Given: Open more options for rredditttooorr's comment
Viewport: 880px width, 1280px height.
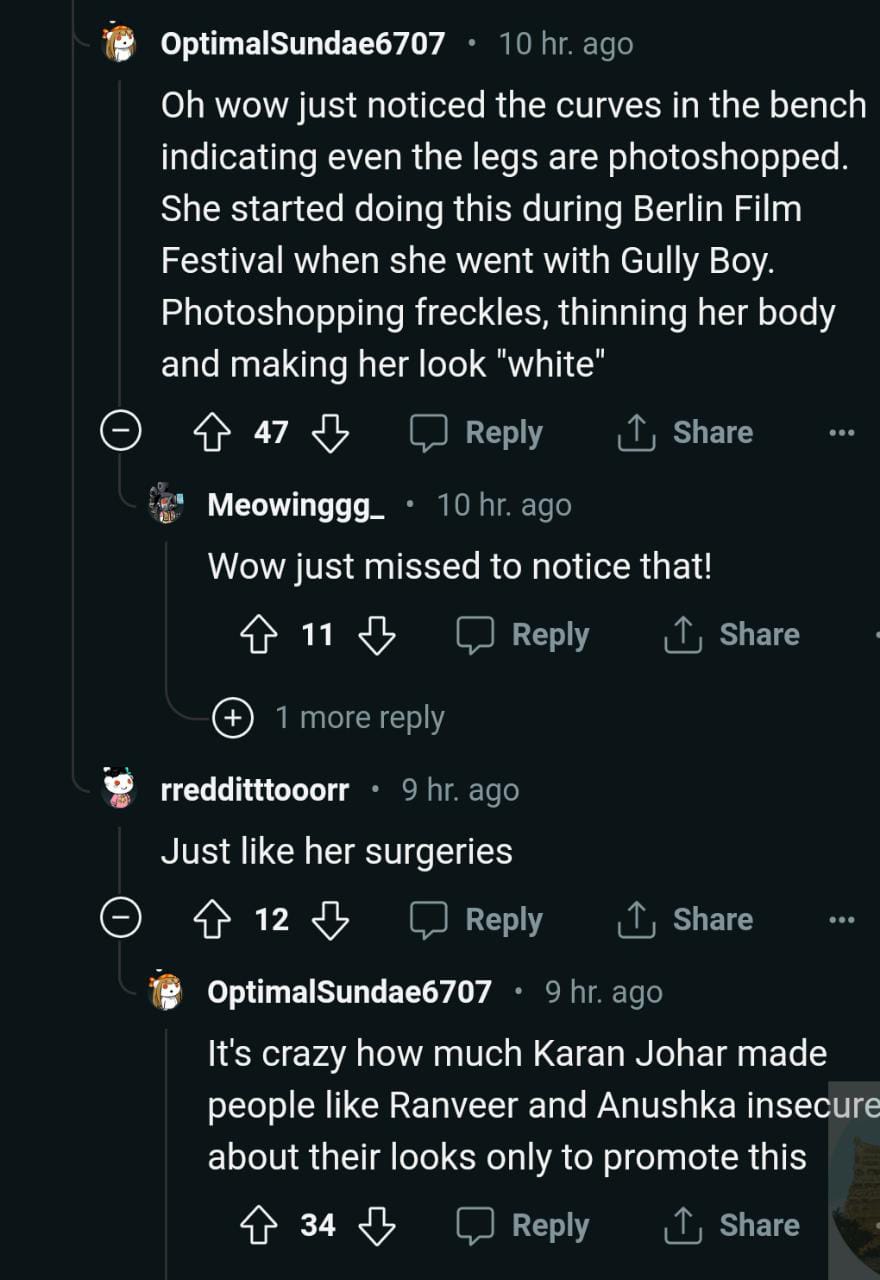Looking at the screenshot, I should pos(842,920).
